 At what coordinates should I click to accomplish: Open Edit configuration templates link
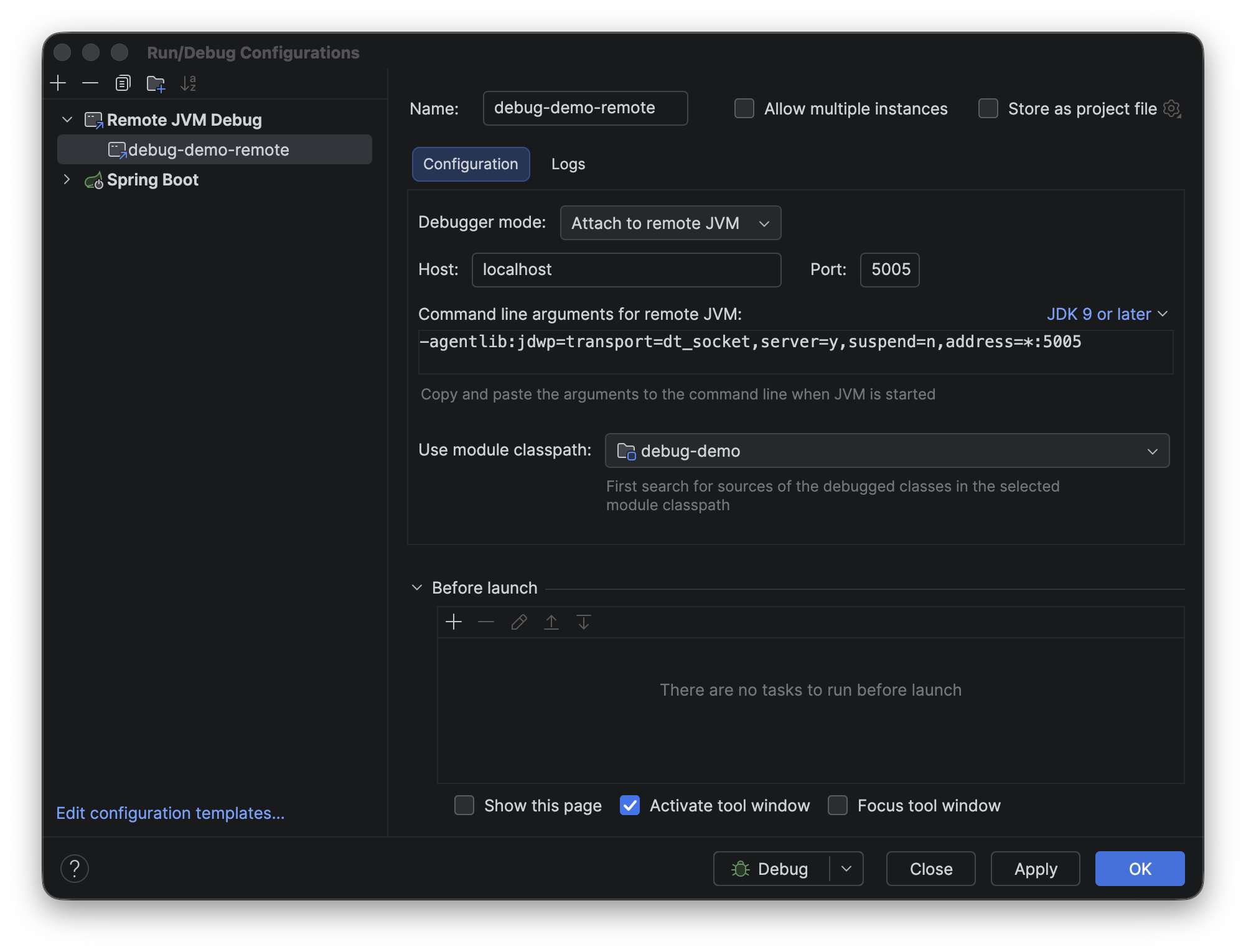170,813
